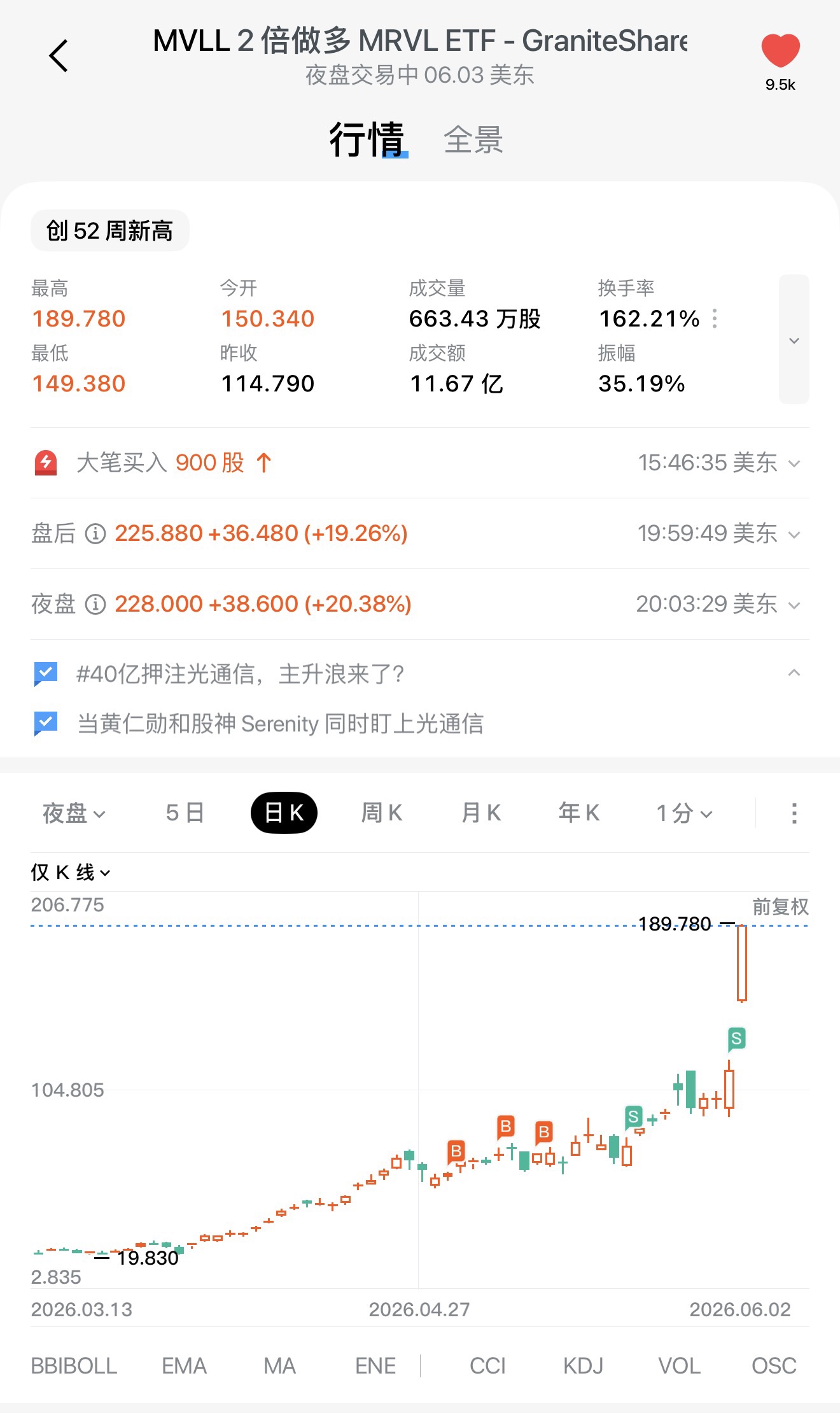The width and height of the screenshot is (840, 1413).
Task: Open topic #40亿押注光通信，主升浪来了?
Action: [241, 673]
